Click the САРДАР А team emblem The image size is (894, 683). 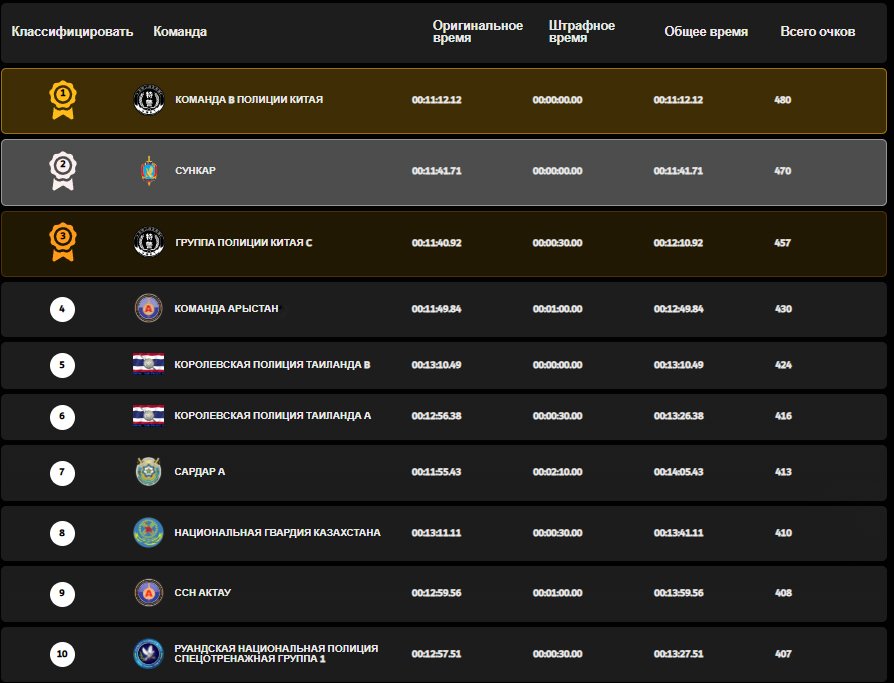pyautogui.click(x=148, y=471)
